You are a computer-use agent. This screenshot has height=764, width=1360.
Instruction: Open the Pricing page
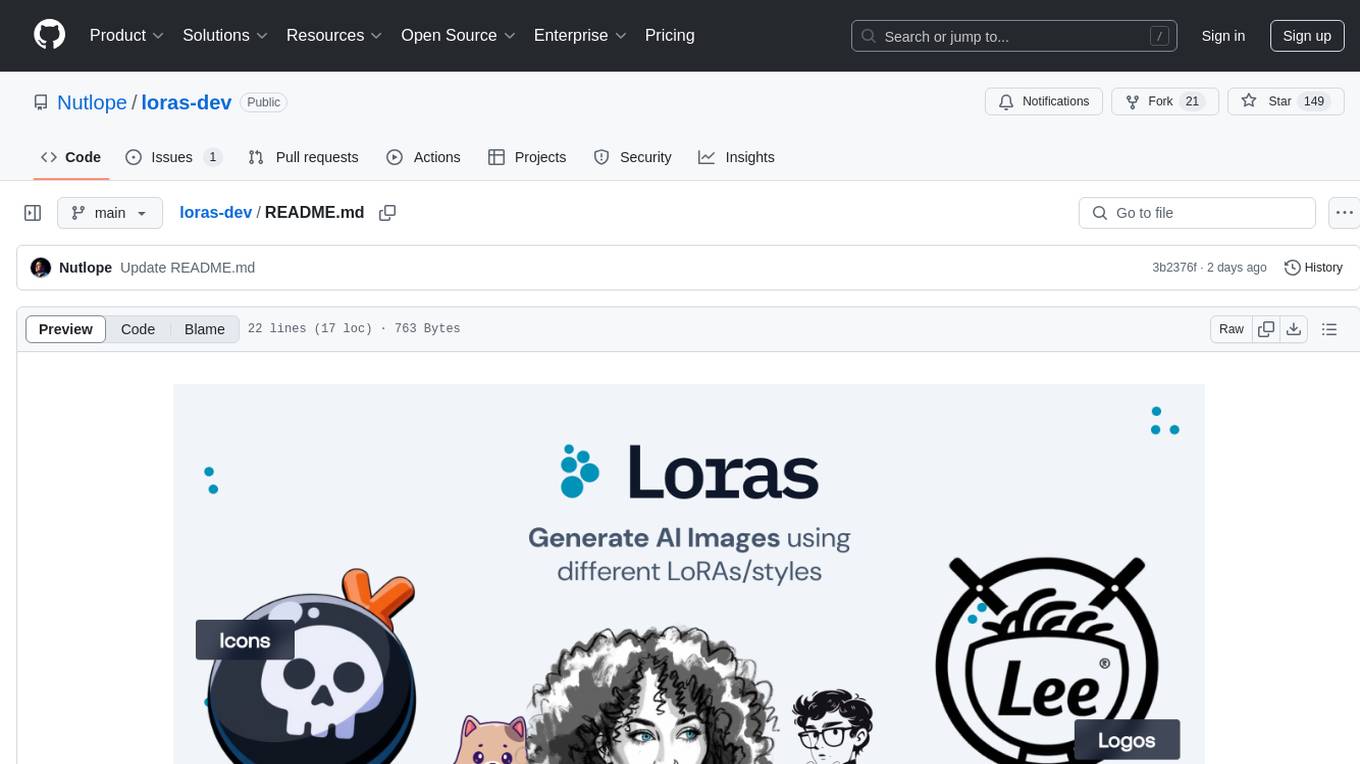point(670,35)
